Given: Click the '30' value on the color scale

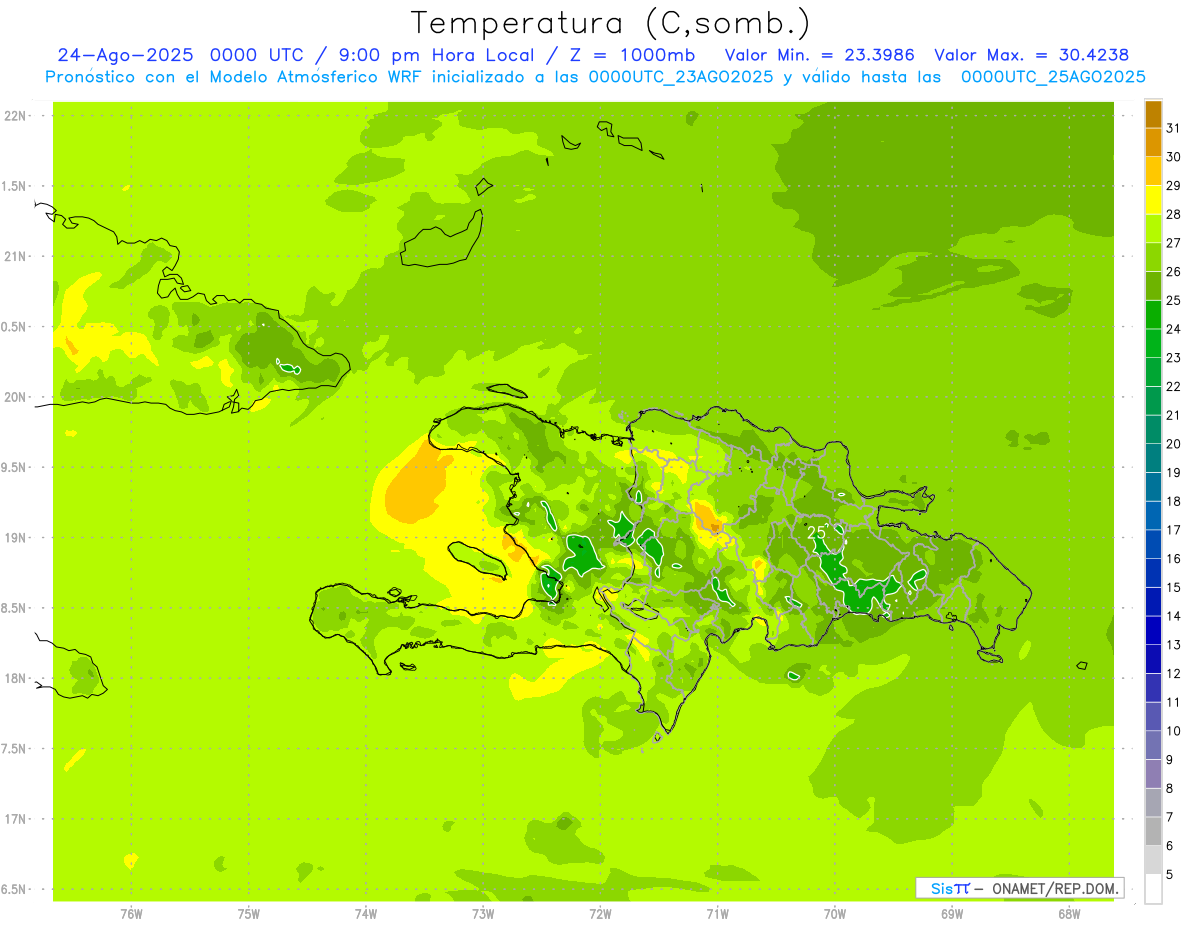Looking at the screenshot, I should coord(1173,157).
